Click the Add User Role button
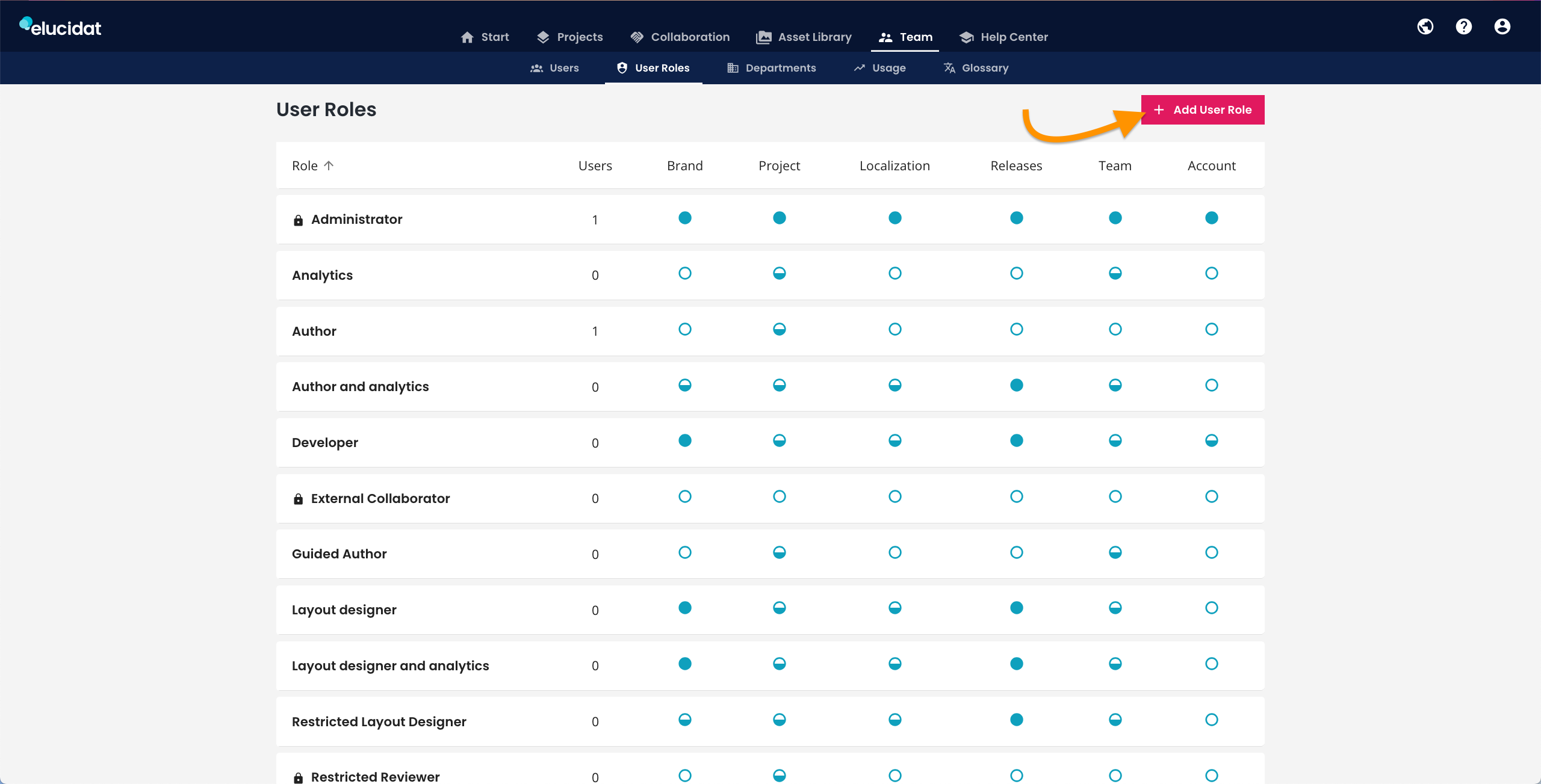Screen dimensions: 1541x784 tap(1203, 110)
